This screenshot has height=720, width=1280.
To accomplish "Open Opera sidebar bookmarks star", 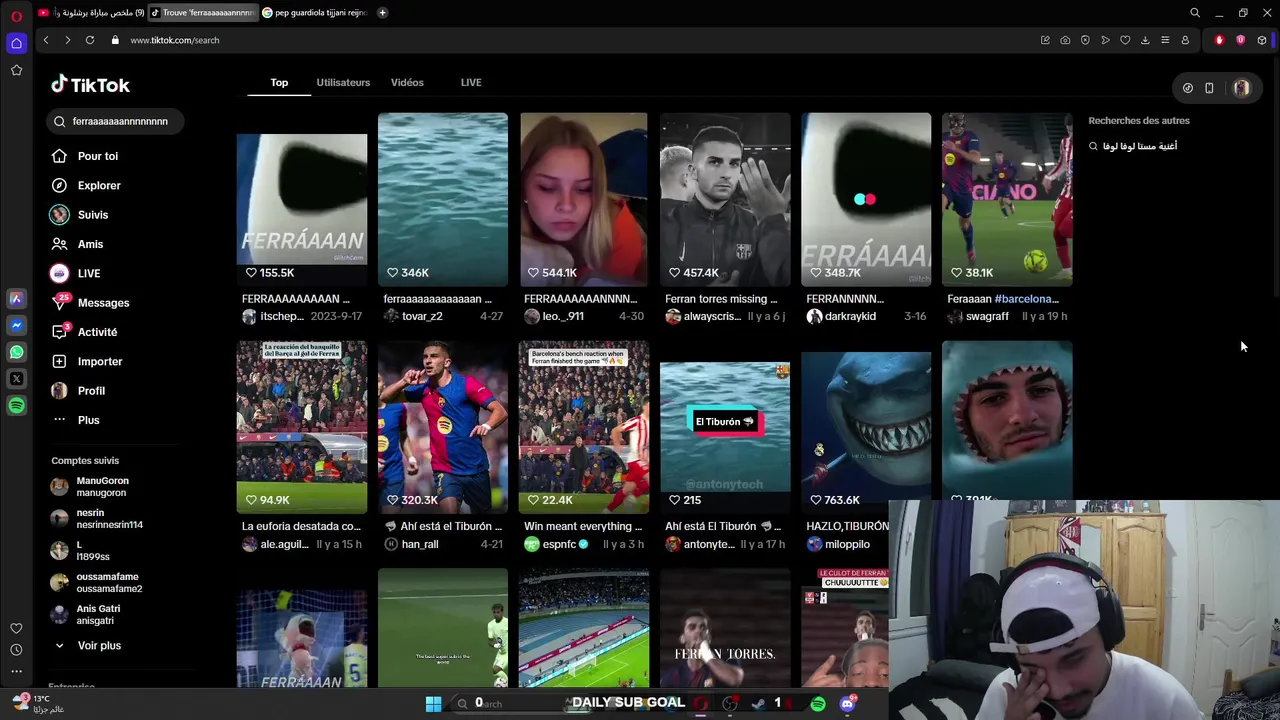I will (16, 70).
